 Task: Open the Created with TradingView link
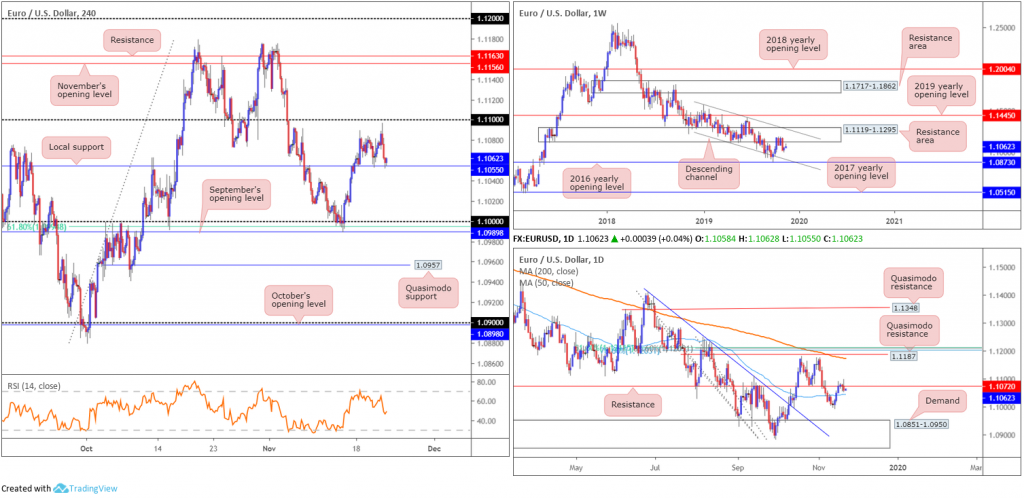pyautogui.click(x=59, y=488)
